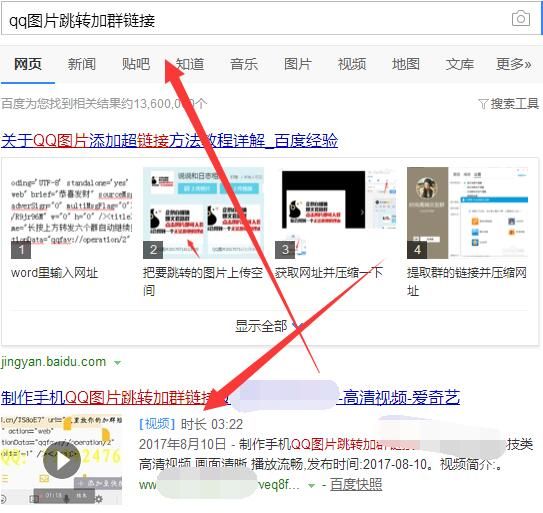The image size is (543, 513).
Task: Switch to the 视频 tab
Action: click(352, 64)
